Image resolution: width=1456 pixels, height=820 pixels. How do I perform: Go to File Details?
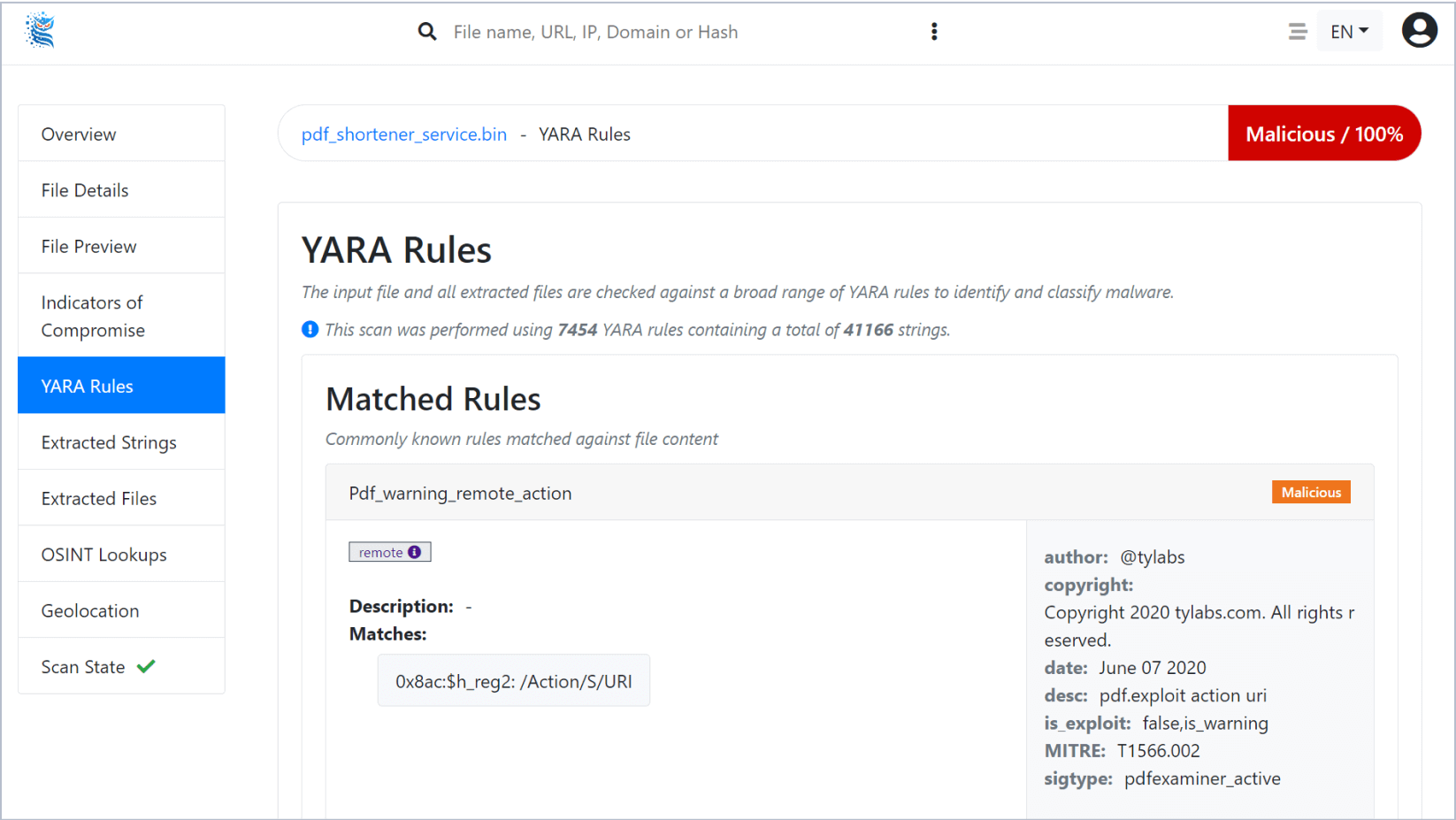(x=121, y=189)
